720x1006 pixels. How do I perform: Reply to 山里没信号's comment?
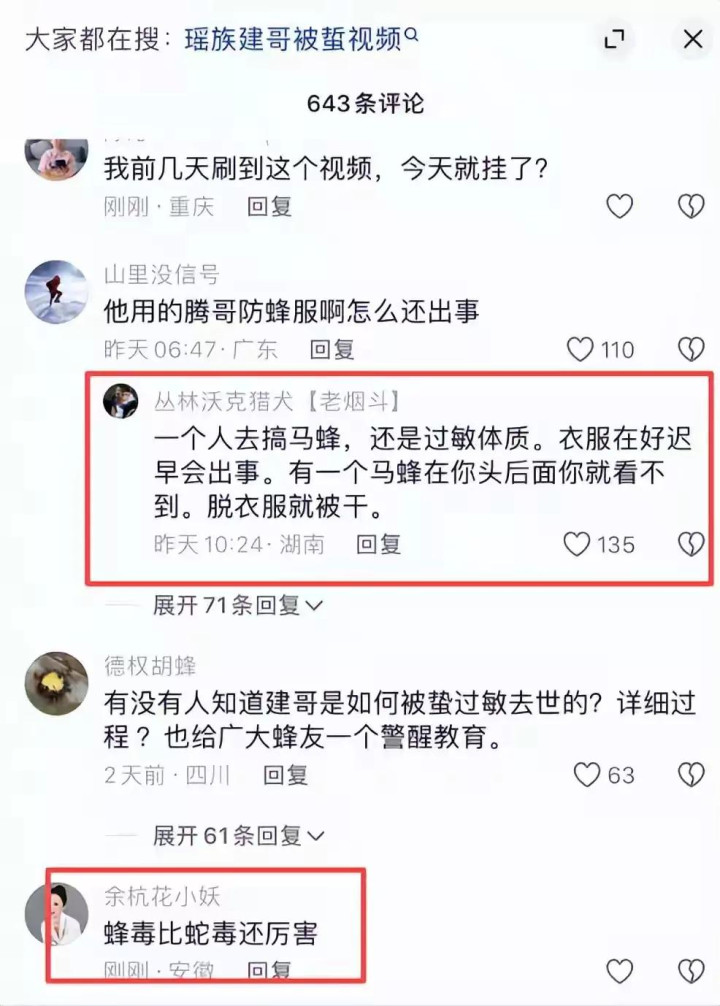click(332, 350)
